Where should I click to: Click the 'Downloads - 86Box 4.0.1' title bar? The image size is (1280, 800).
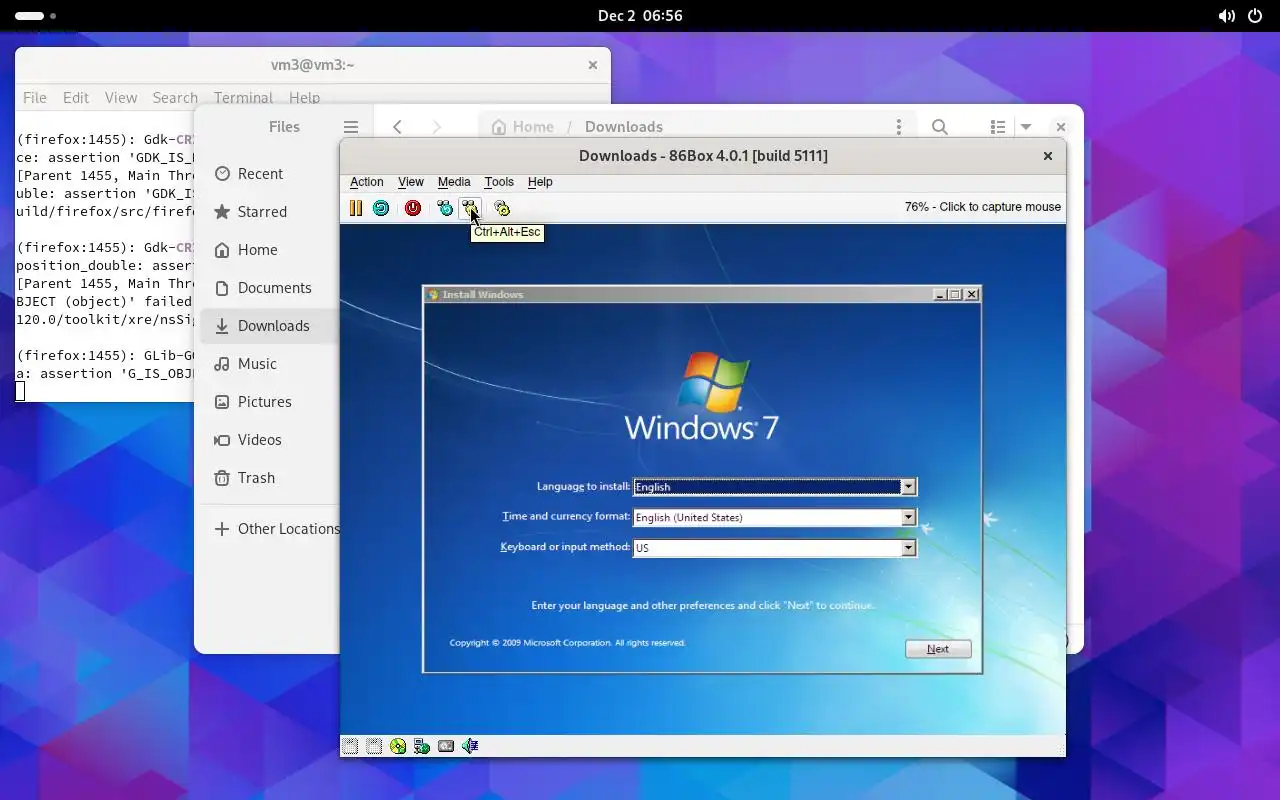(703, 156)
